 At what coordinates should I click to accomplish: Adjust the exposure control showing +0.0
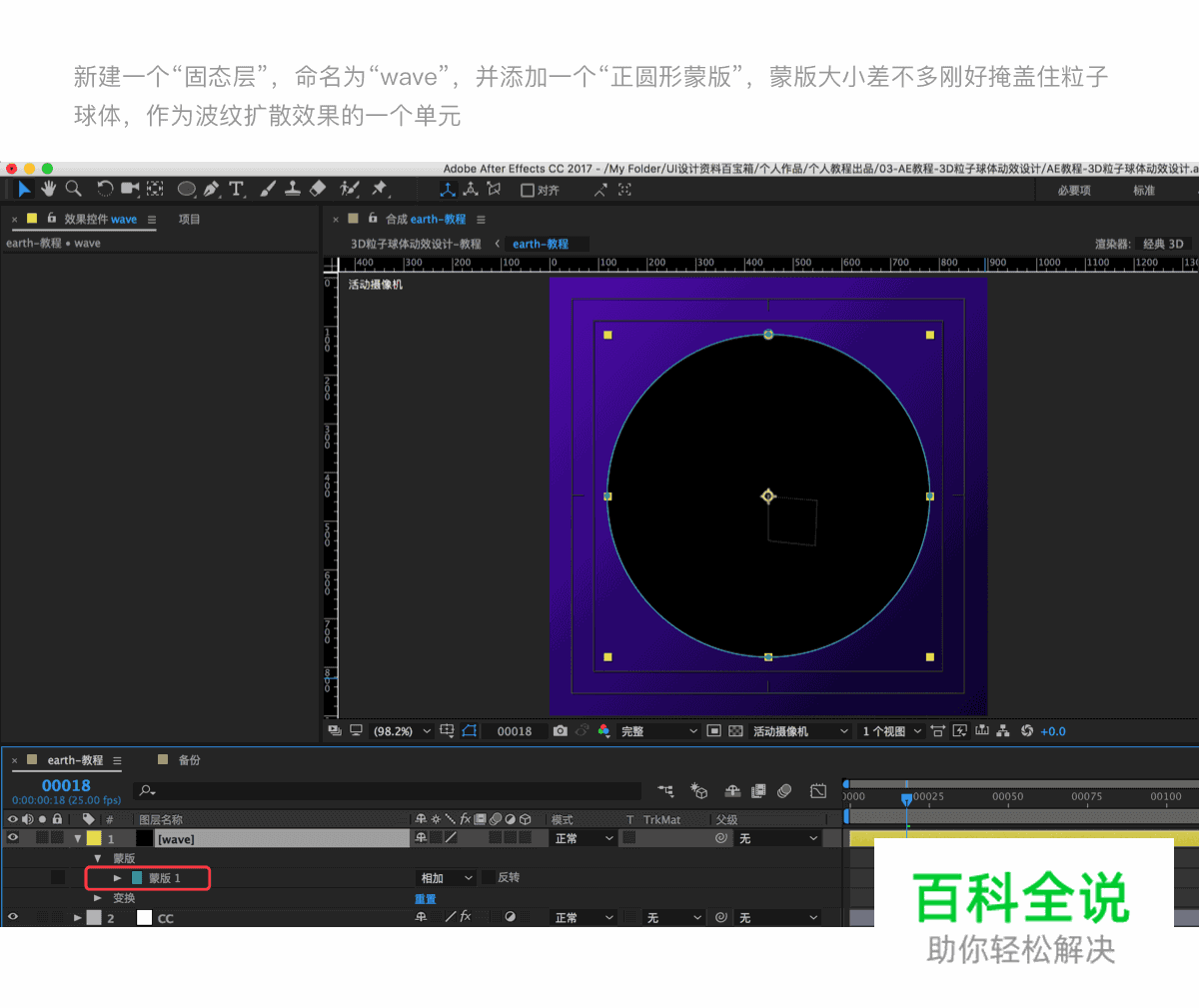[x=1051, y=730]
